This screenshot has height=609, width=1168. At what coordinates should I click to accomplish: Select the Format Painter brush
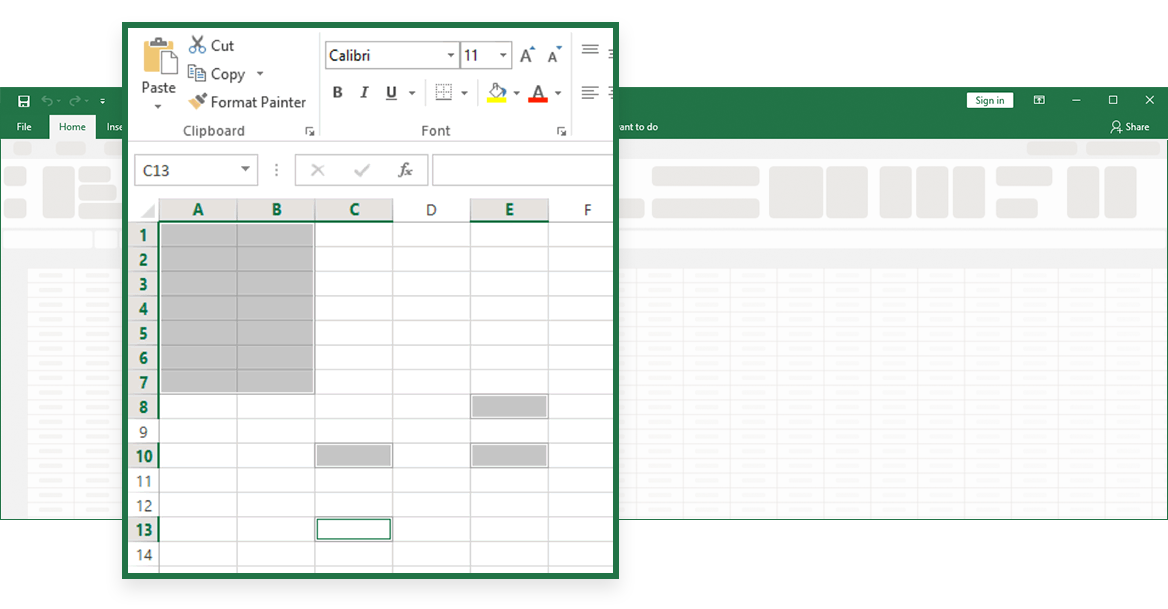(197, 102)
